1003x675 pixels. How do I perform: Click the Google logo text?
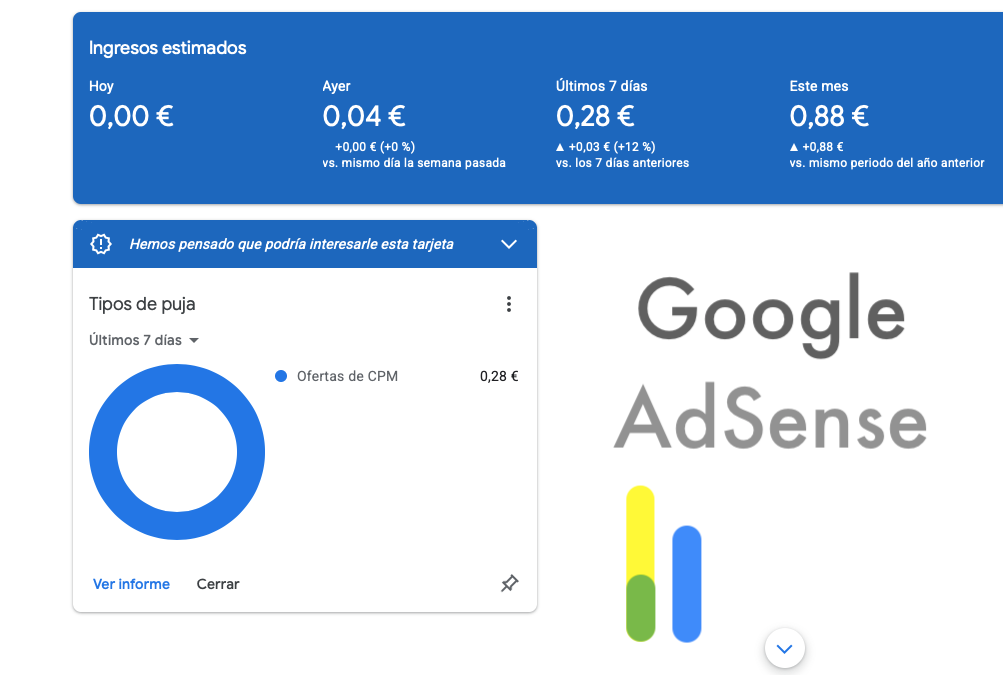[x=772, y=314]
